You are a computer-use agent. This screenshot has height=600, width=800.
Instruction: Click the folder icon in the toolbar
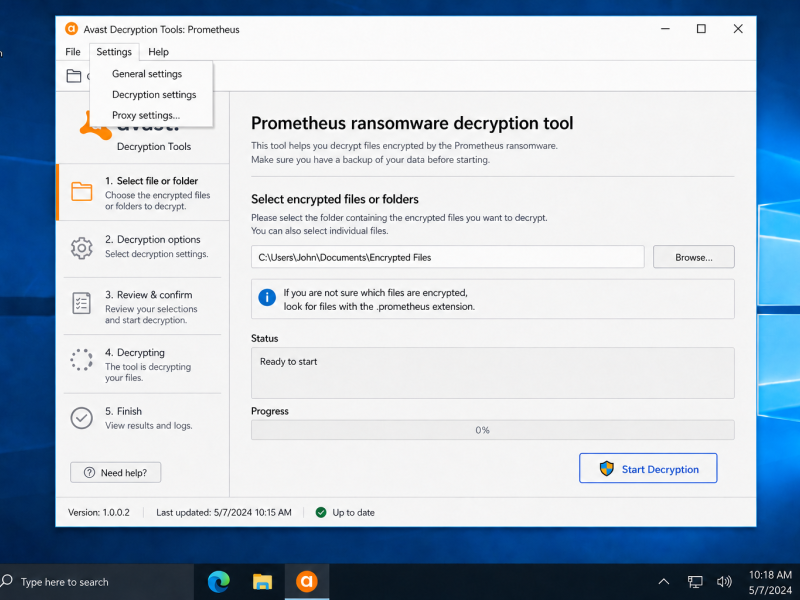pyautogui.click(x=74, y=76)
